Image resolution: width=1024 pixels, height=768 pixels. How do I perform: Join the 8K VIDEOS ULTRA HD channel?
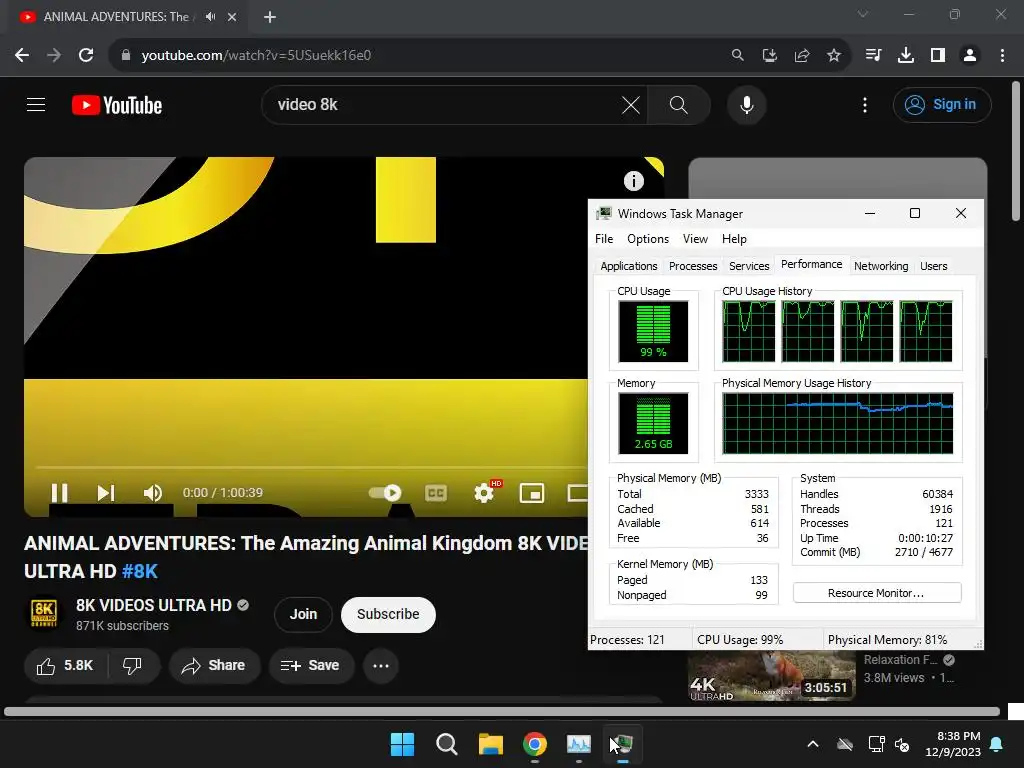[x=303, y=615]
